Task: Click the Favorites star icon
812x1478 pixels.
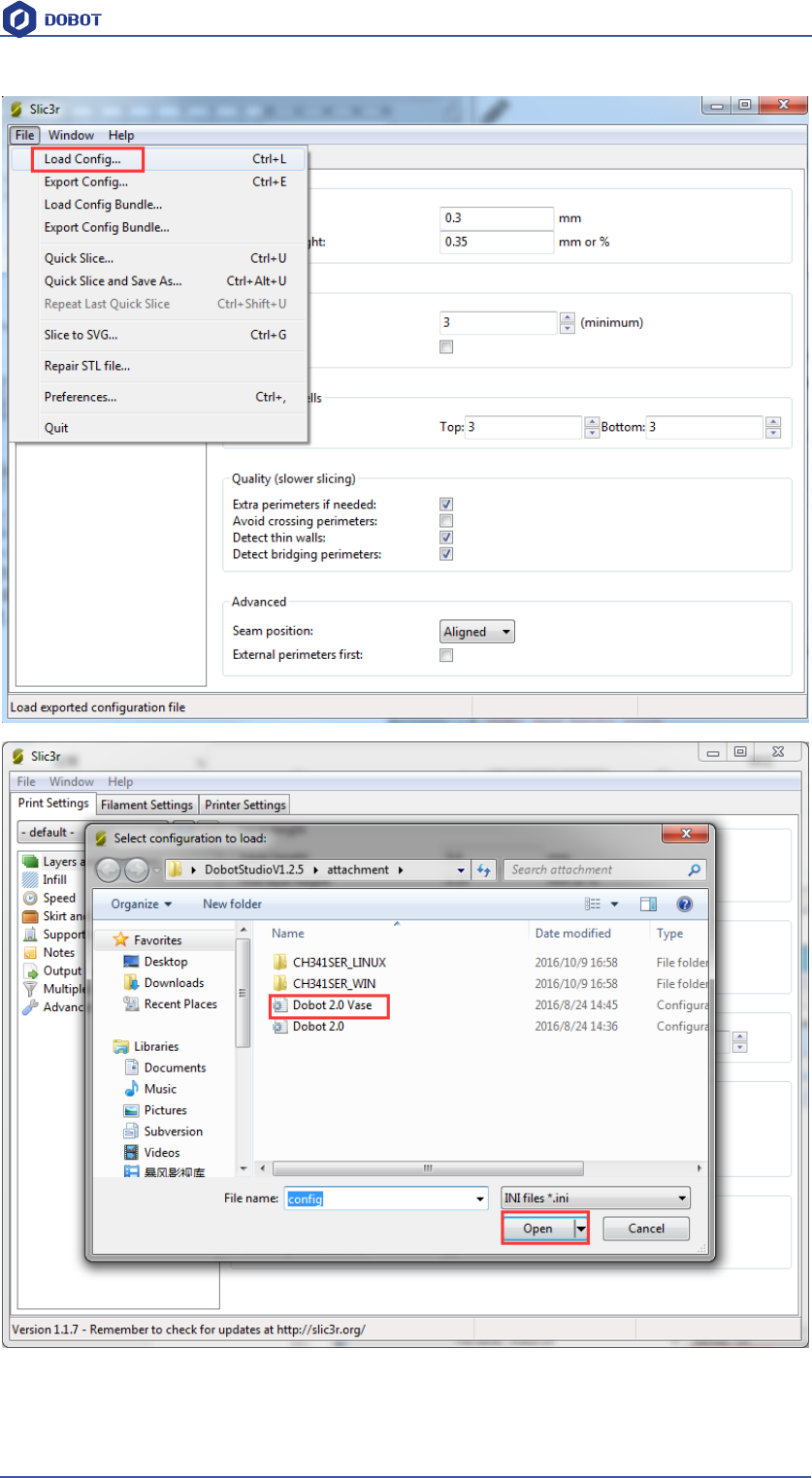Action: [121, 939]
